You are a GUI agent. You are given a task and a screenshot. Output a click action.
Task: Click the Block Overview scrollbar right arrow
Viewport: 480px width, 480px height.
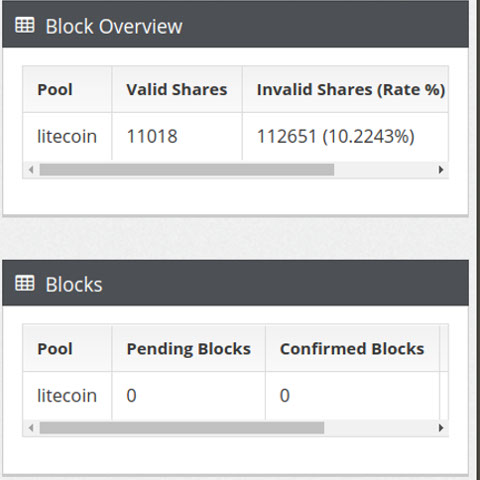[x=441, y=170]
